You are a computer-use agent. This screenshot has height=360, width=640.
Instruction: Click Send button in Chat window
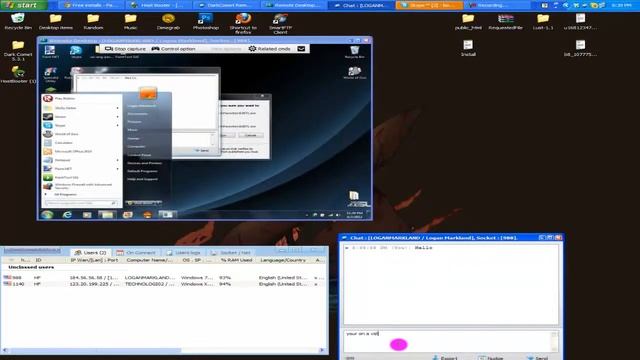[x=538, y=358]
